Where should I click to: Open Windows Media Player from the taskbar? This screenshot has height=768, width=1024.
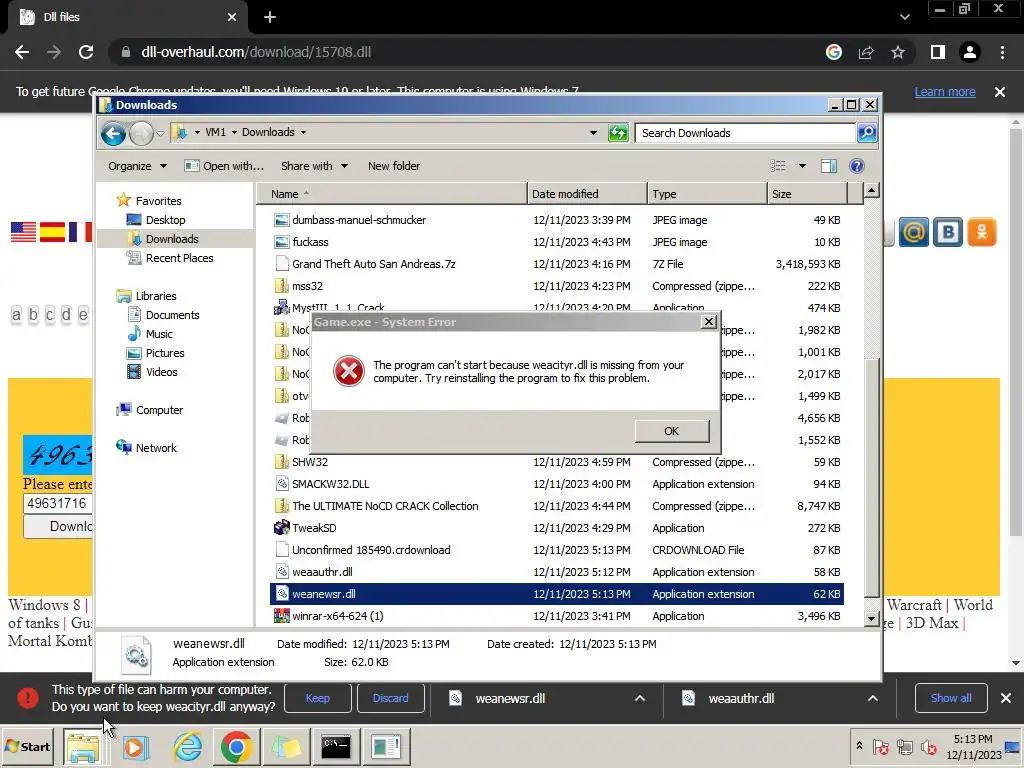[136, 747]
